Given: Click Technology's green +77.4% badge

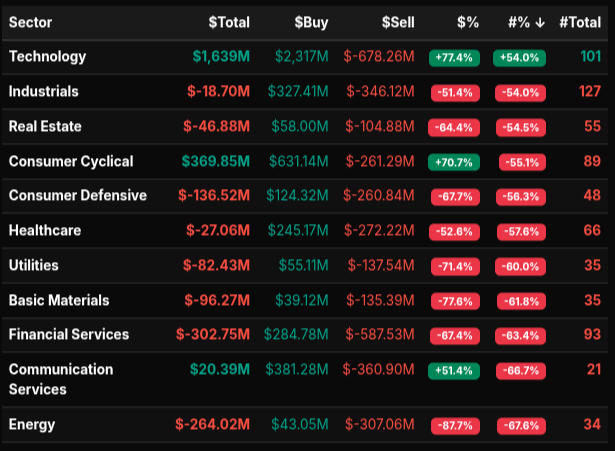Looking at the screenshot, I should coord(453,58).
